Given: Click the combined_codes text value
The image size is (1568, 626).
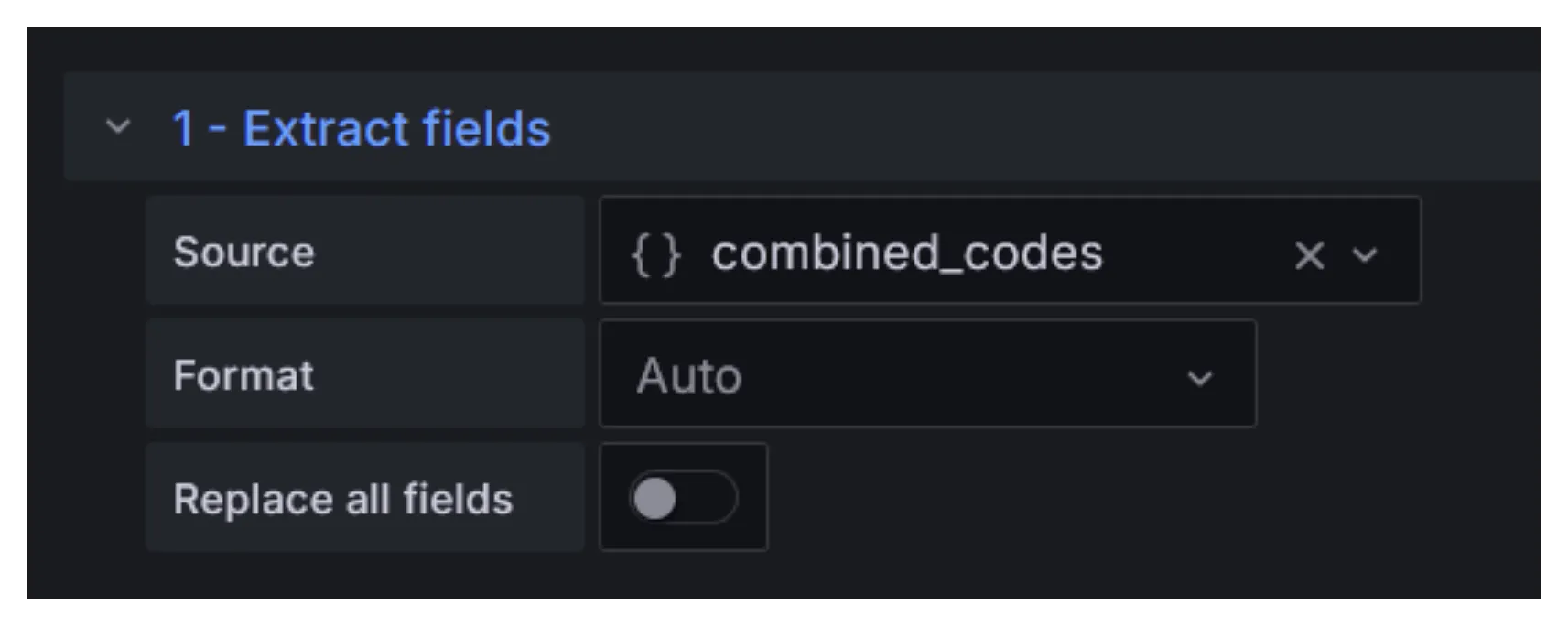Looking at the screenshot, I should [906, 254].
